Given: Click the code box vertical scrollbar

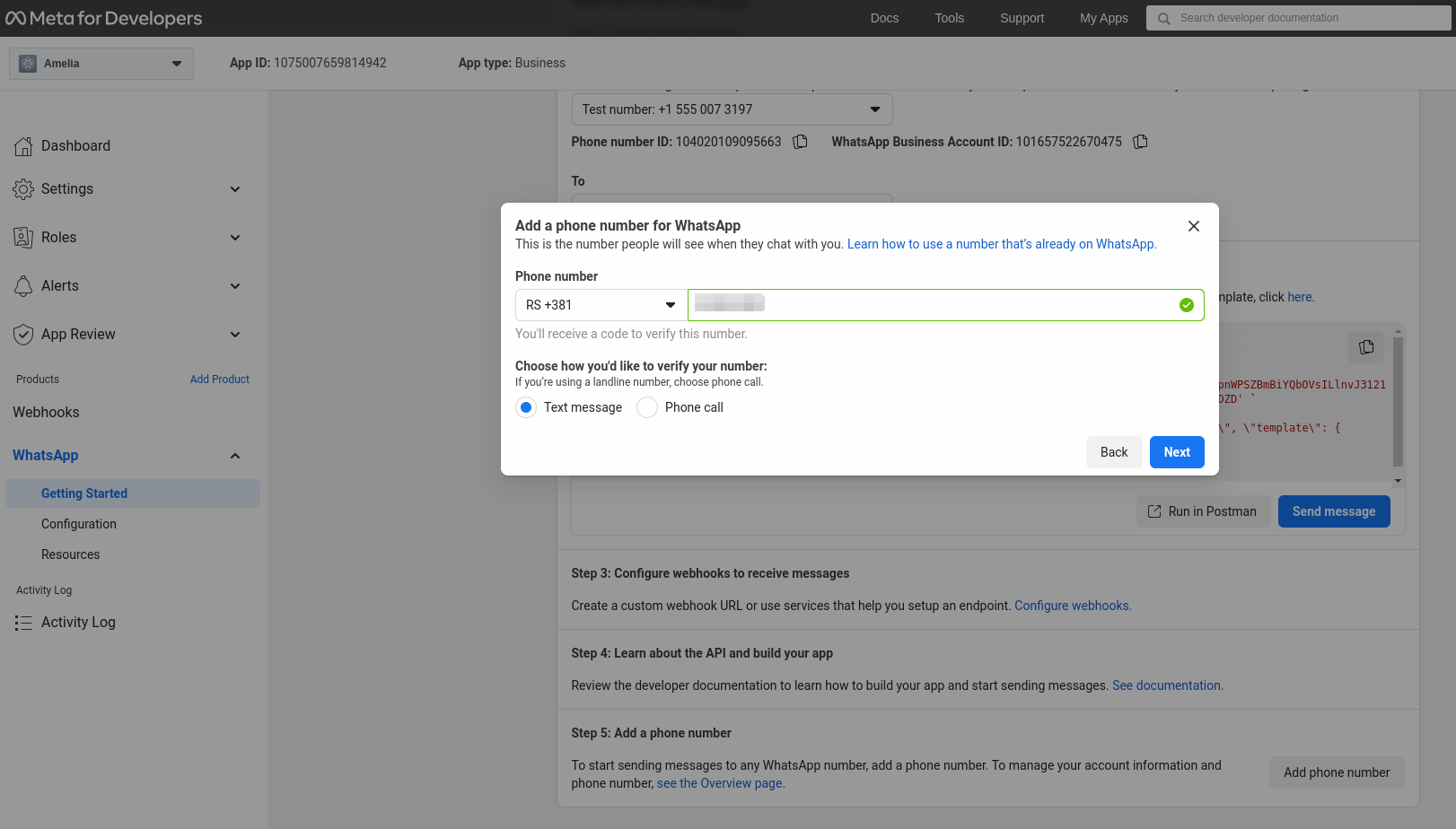Looking at the screenshot, I should click(x=1398, y=401).
